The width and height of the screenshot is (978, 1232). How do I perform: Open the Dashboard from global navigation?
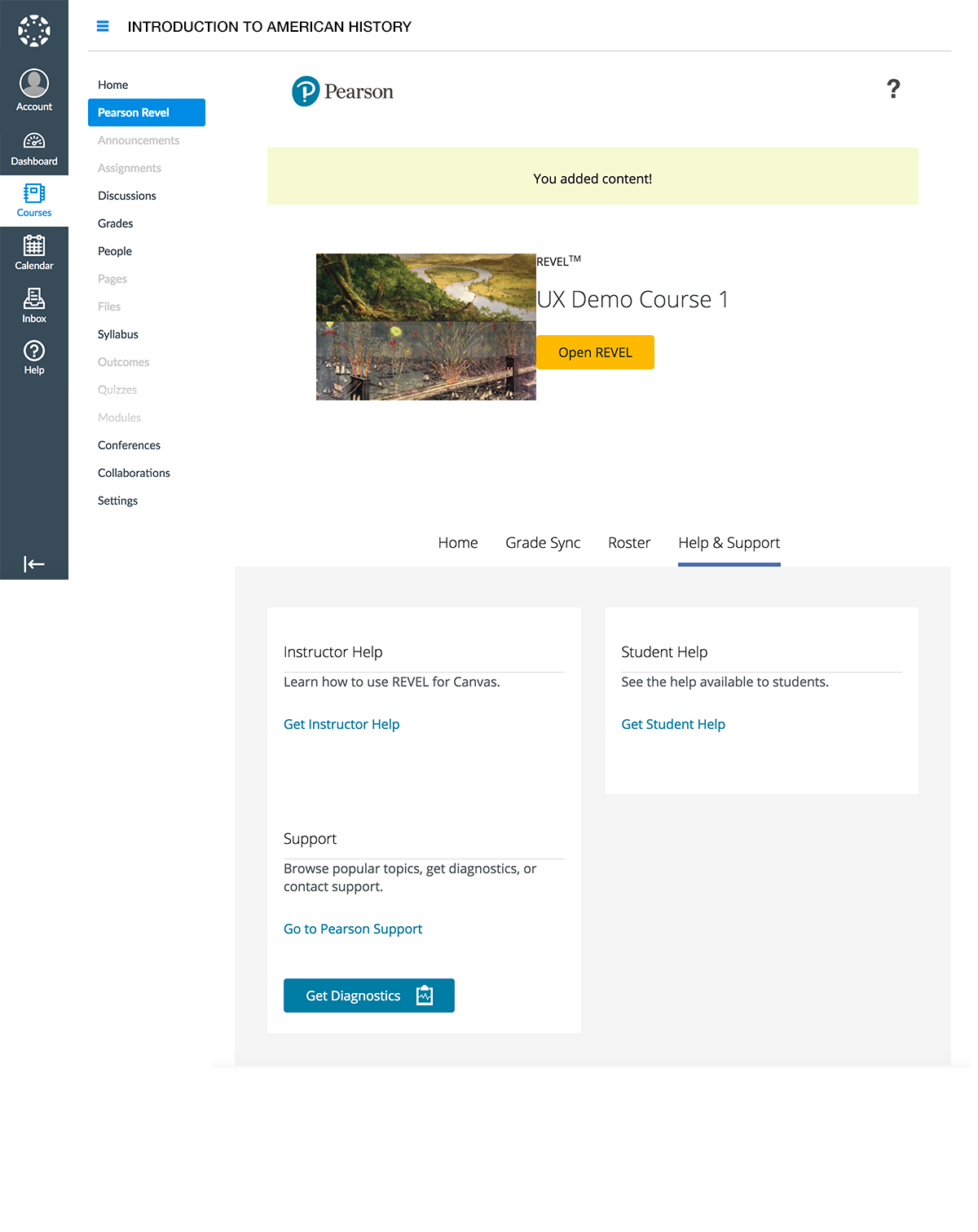(x=34, y=149)
